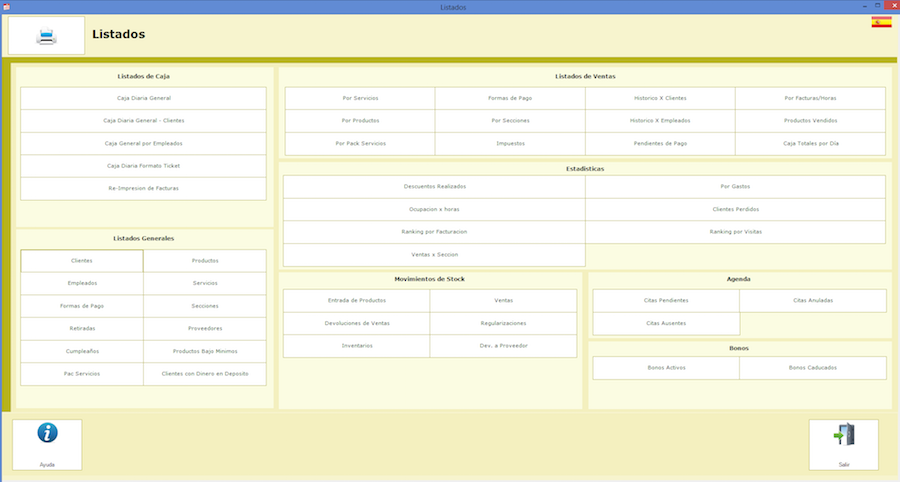The width and height of the screenshot is (900, 482).
Task: Open Re-Impresion de Facturas
Action: pos(143,188)
